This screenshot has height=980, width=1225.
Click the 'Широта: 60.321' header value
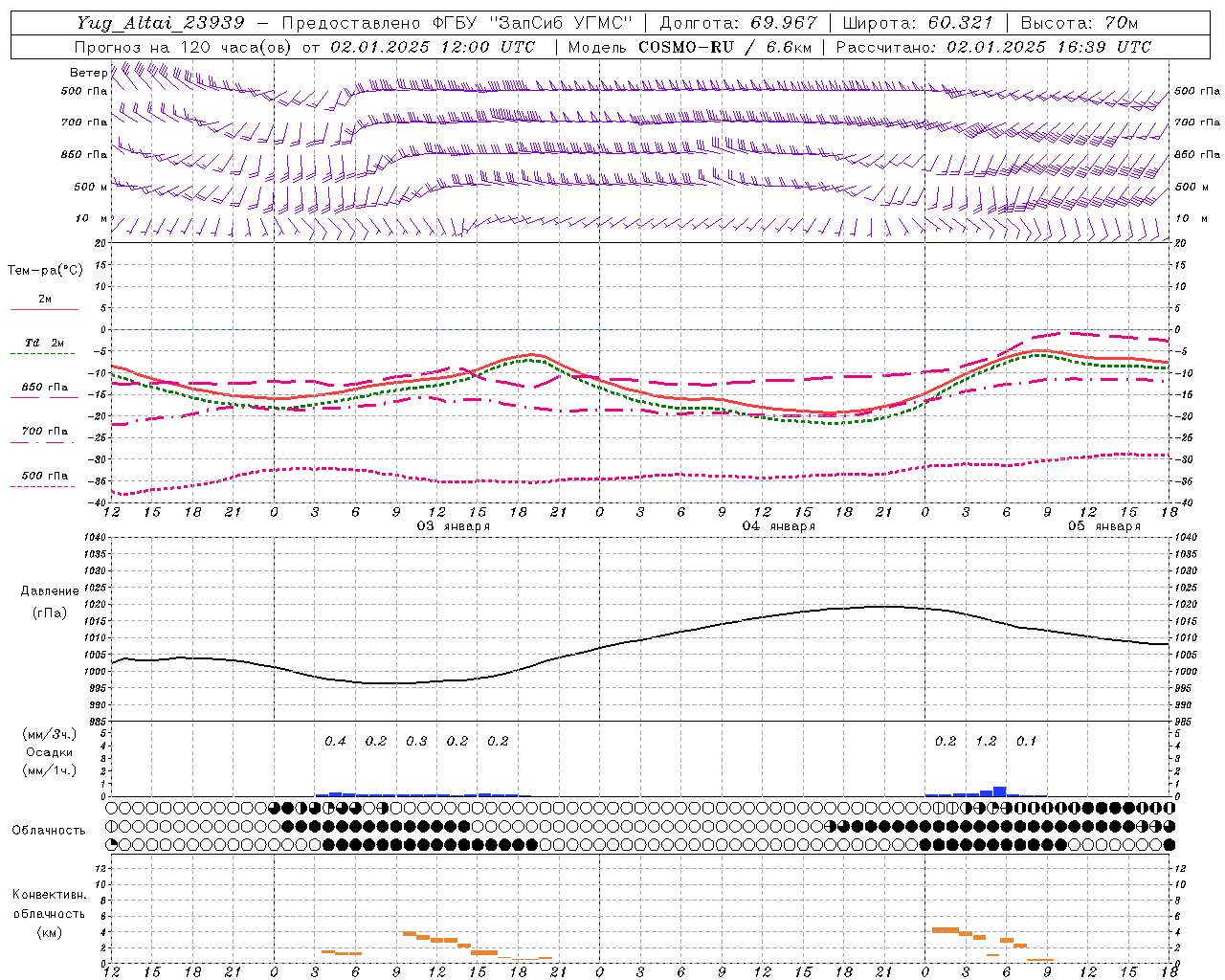[919, 23]
